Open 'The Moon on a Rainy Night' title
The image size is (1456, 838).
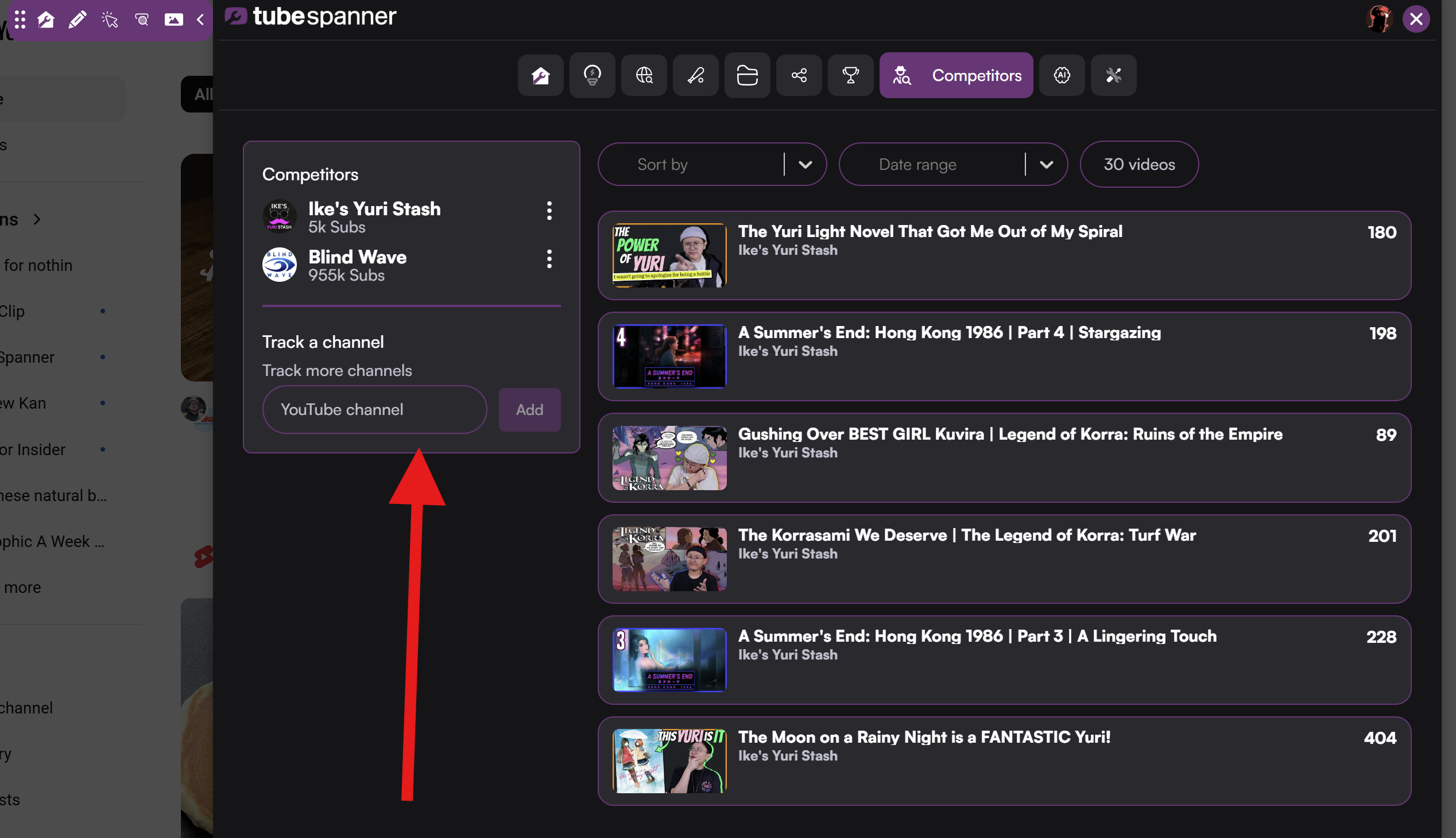[x=924, y=737]
